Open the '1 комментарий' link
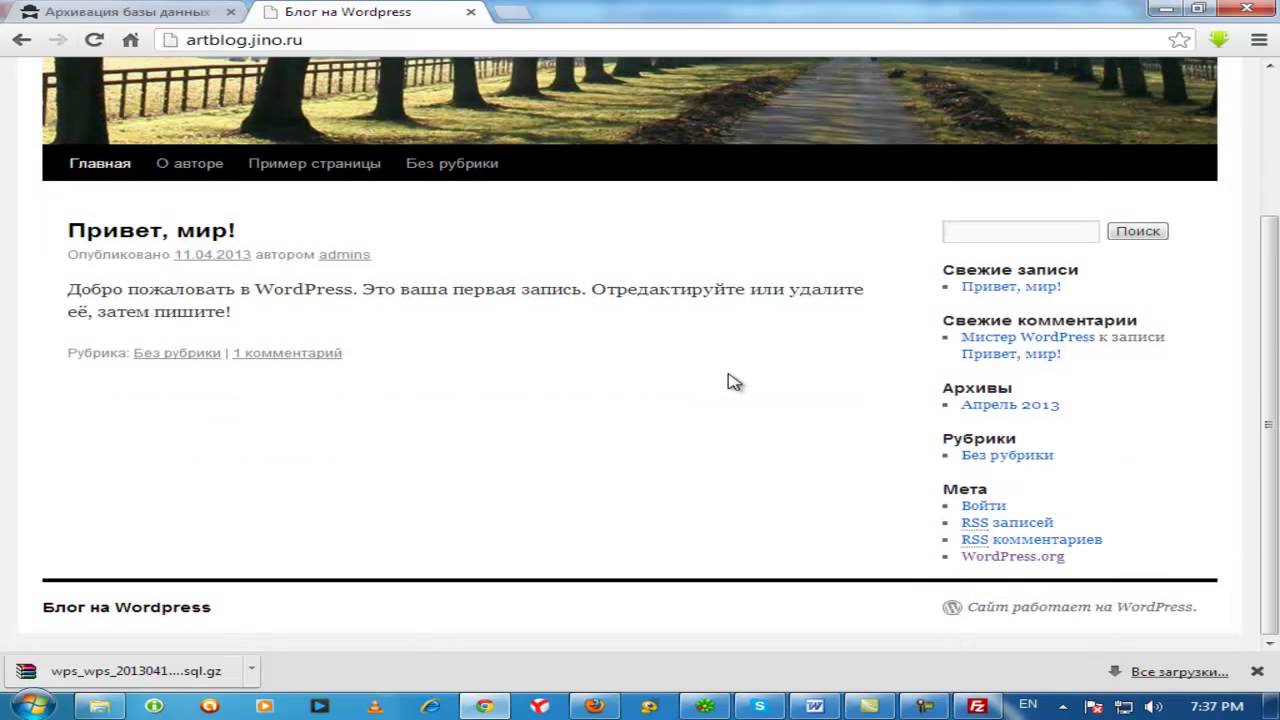The height and width of the screenshot is (720, 1280). (287, 353)
